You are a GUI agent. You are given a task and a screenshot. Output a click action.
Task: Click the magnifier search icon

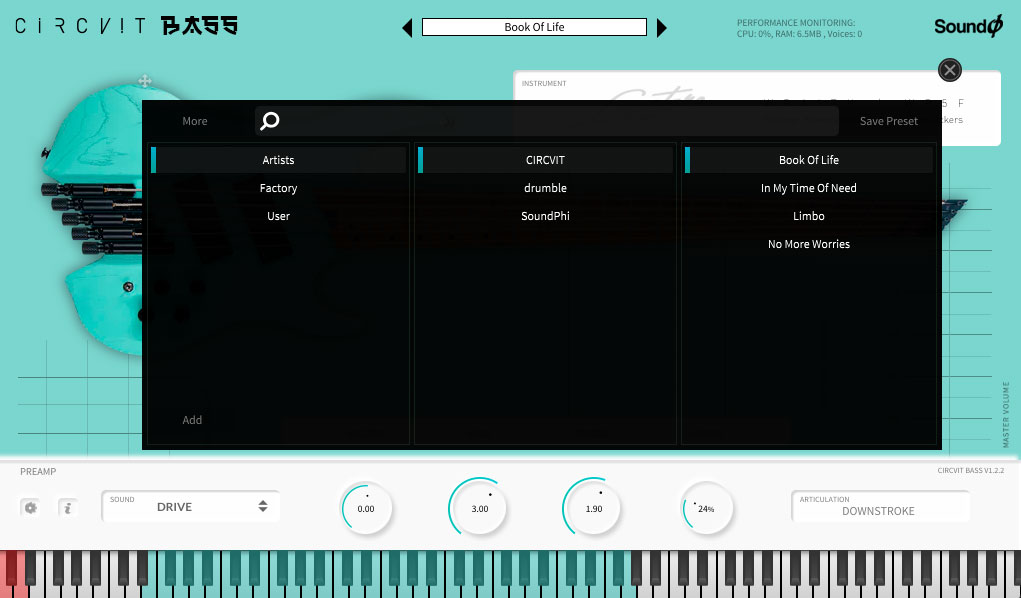point(270,121)
